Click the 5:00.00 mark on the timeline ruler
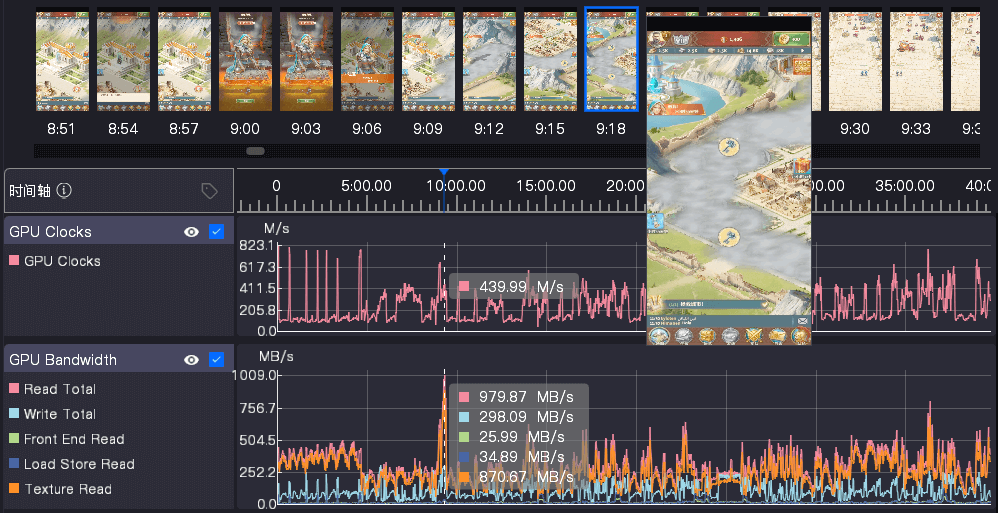This screenshot has width=998, height=513. pos(366,186)
